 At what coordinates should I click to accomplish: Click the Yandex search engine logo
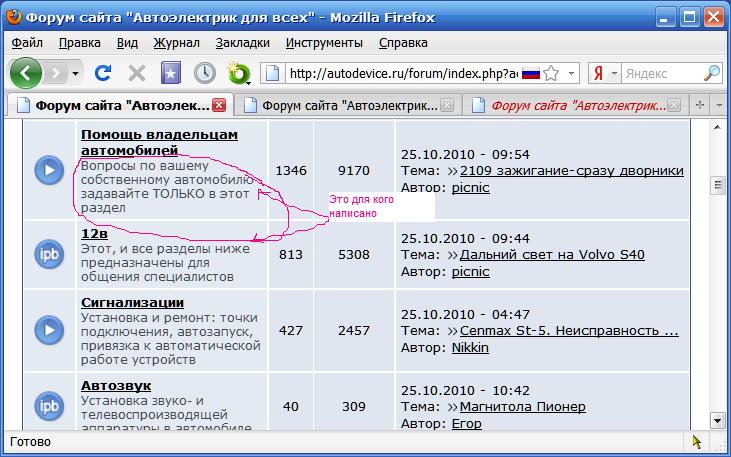point(599,74)
